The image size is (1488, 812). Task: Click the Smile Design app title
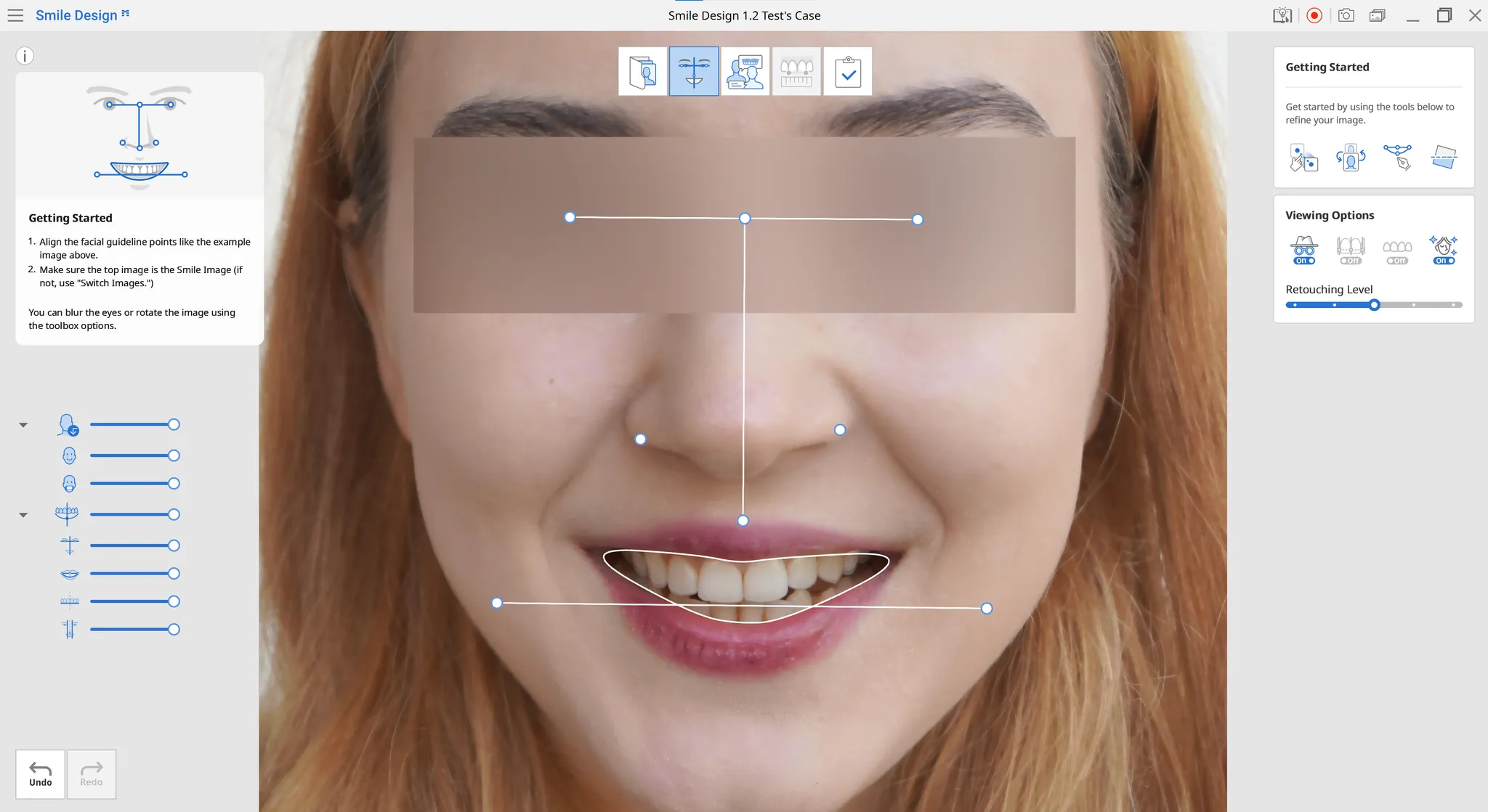click(x=76, y=15)
